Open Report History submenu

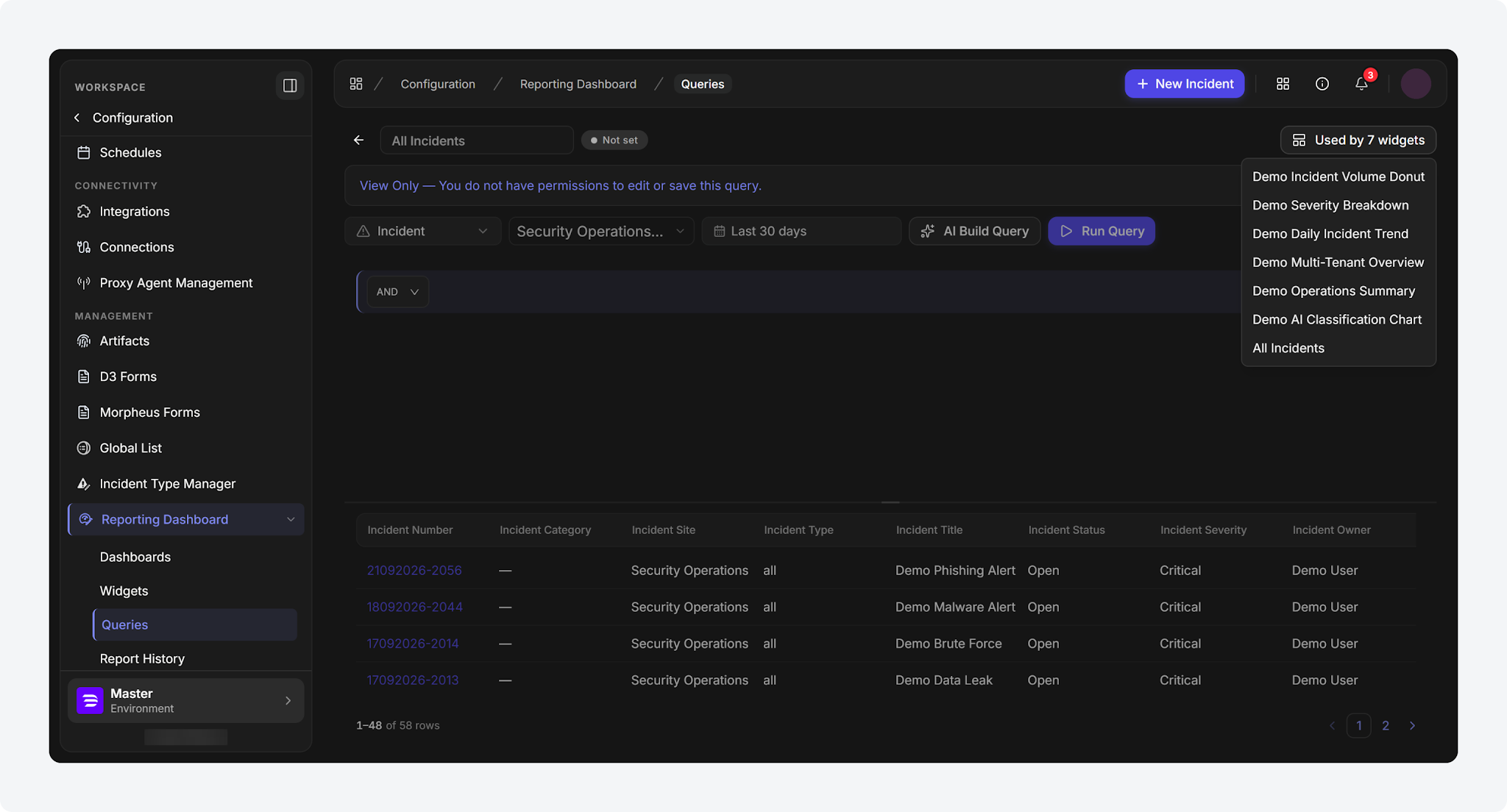point(142,658)
